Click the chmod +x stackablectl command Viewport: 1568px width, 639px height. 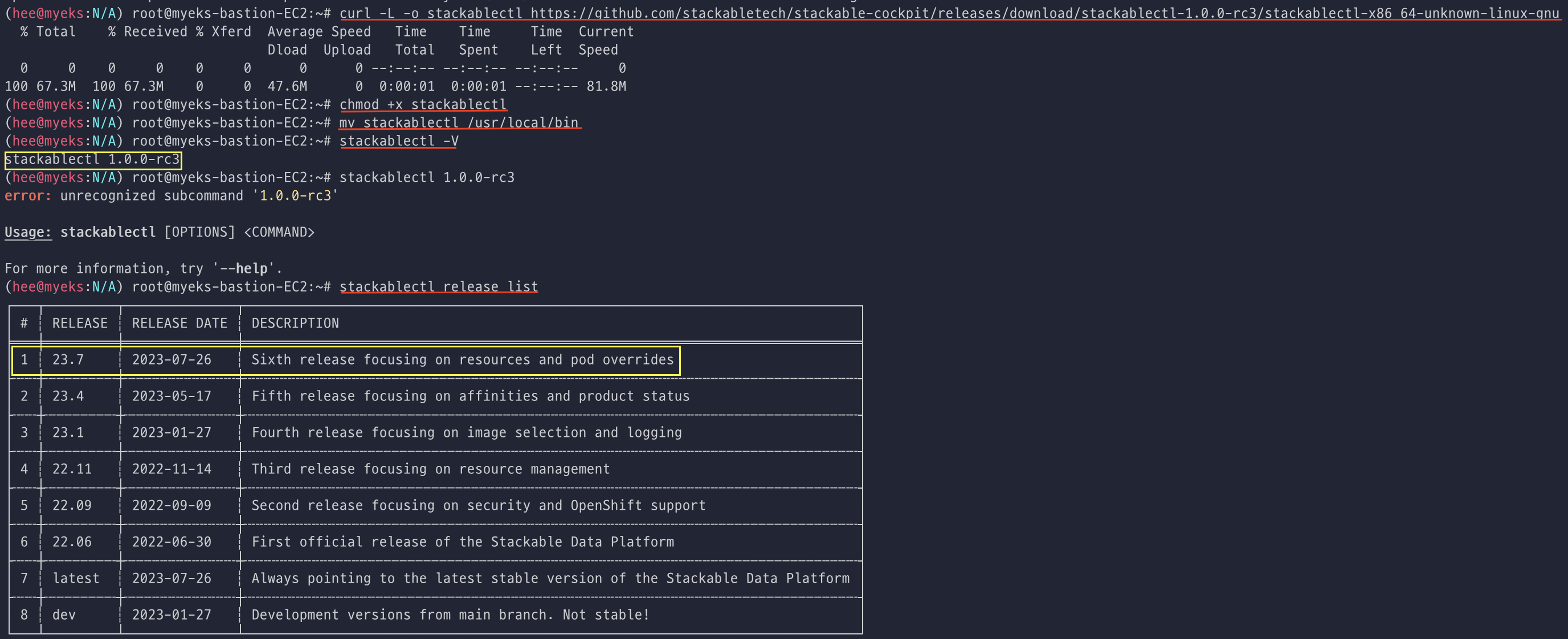pyautogui.click(x=422, y=105)
